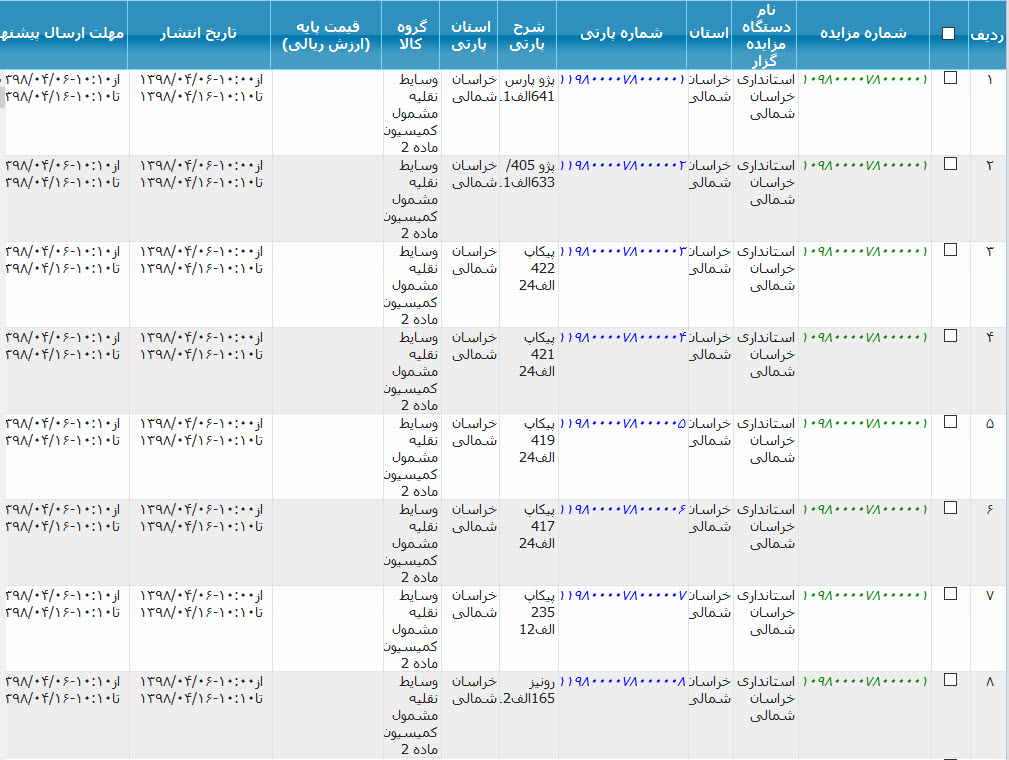Open party number link for پیکاپ 422
1009x760 pixels.
[622, 252]
